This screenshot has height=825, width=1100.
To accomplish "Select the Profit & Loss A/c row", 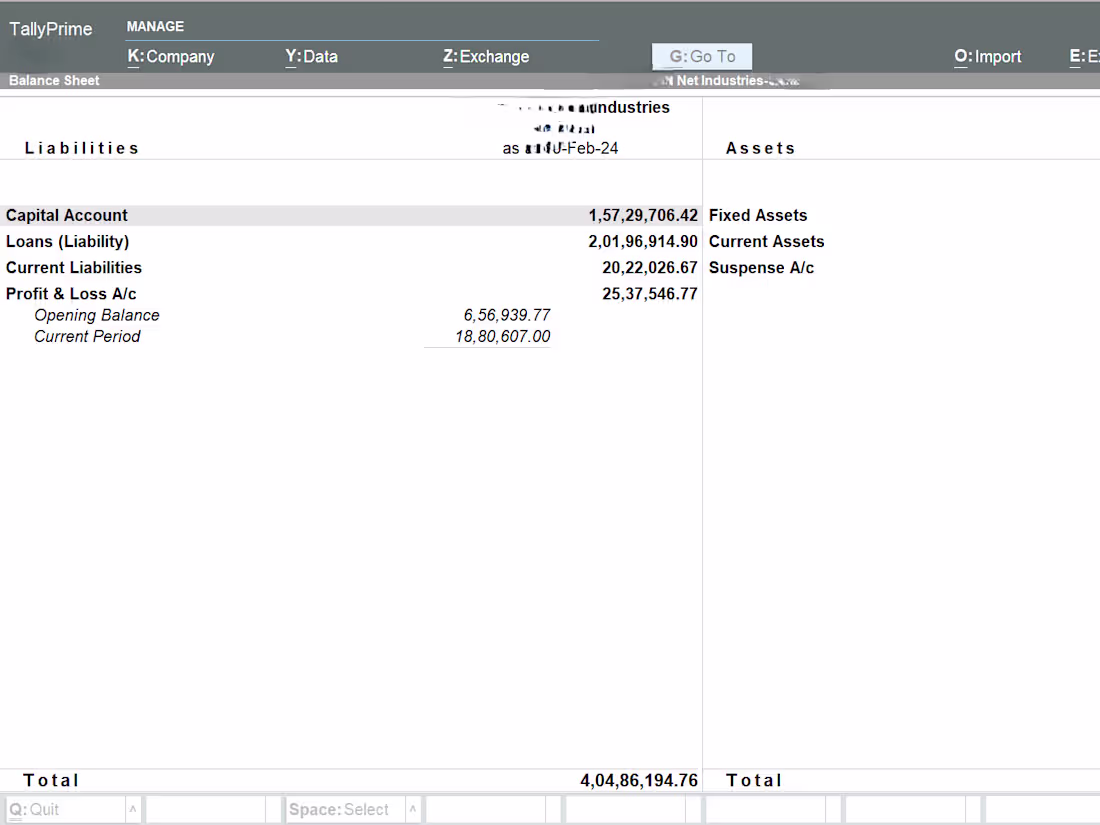I will click(x=351, y=293).
